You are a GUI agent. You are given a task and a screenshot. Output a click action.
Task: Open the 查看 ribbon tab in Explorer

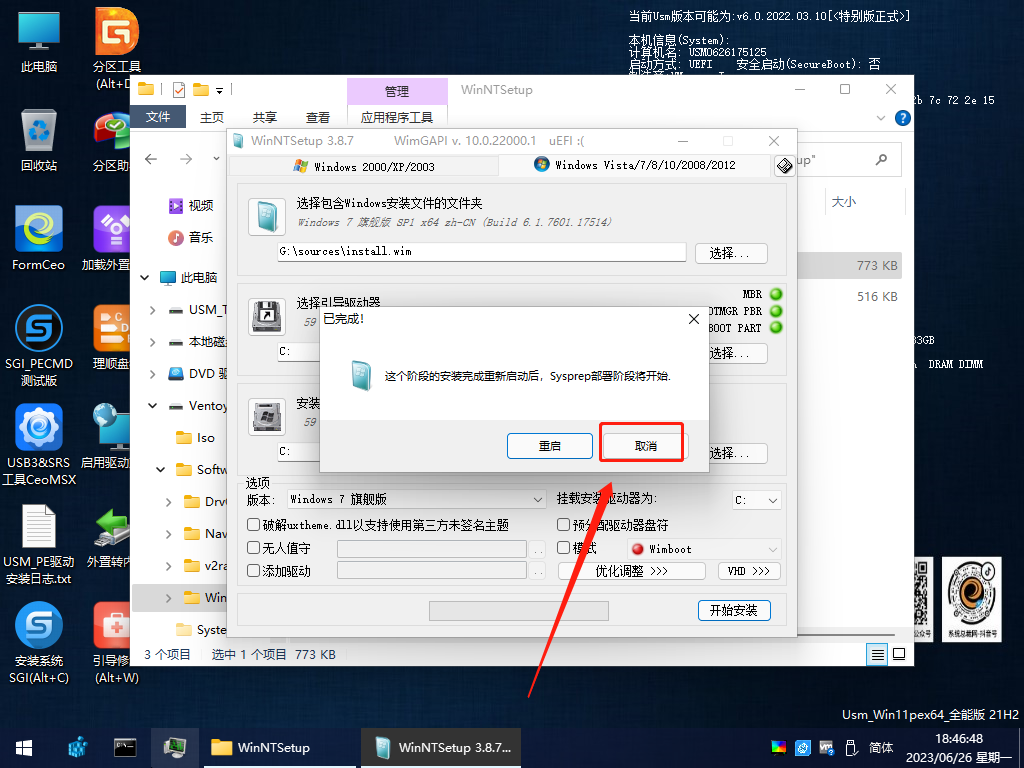(317, 118)
